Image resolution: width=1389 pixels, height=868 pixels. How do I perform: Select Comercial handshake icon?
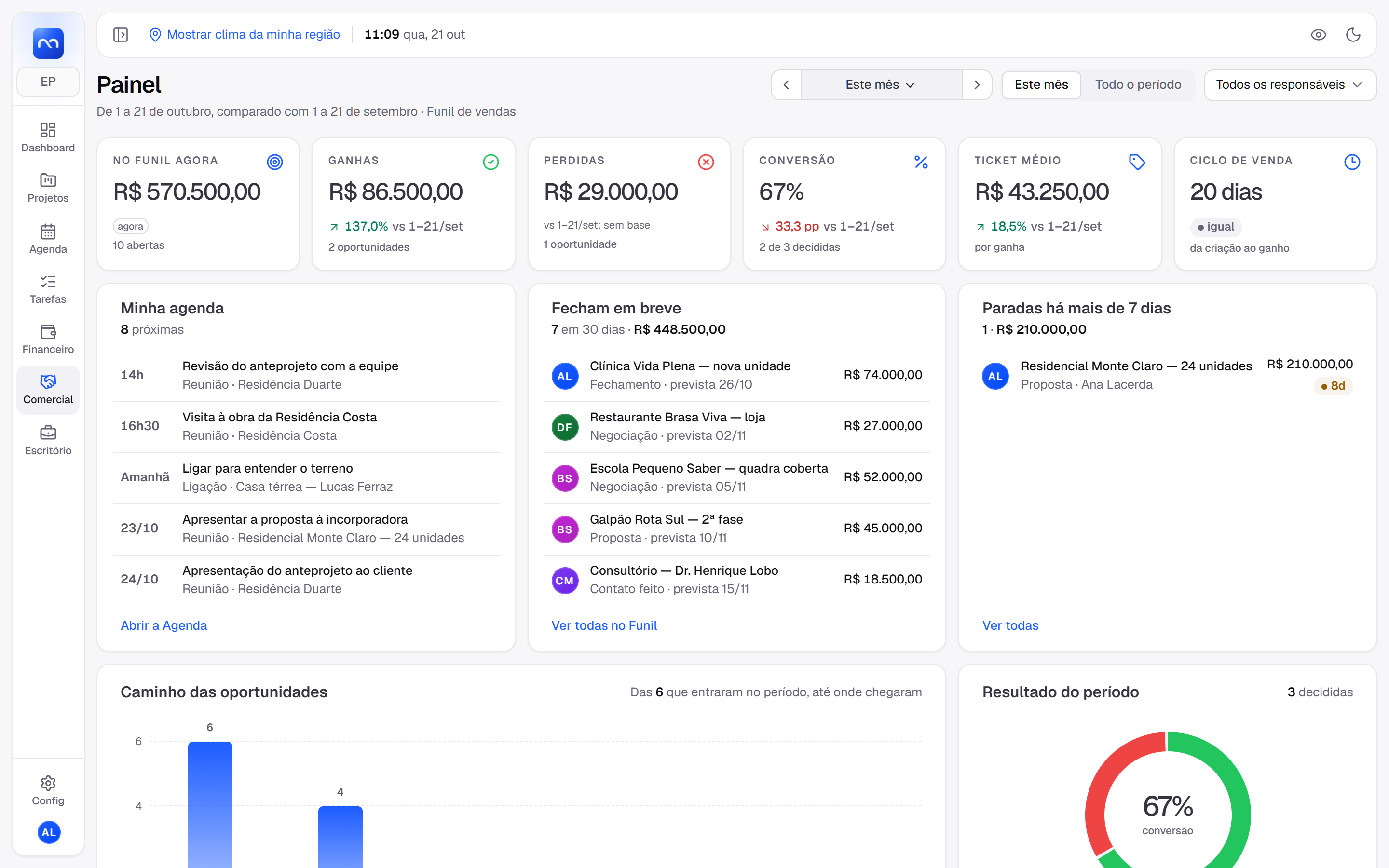[48, 390]
